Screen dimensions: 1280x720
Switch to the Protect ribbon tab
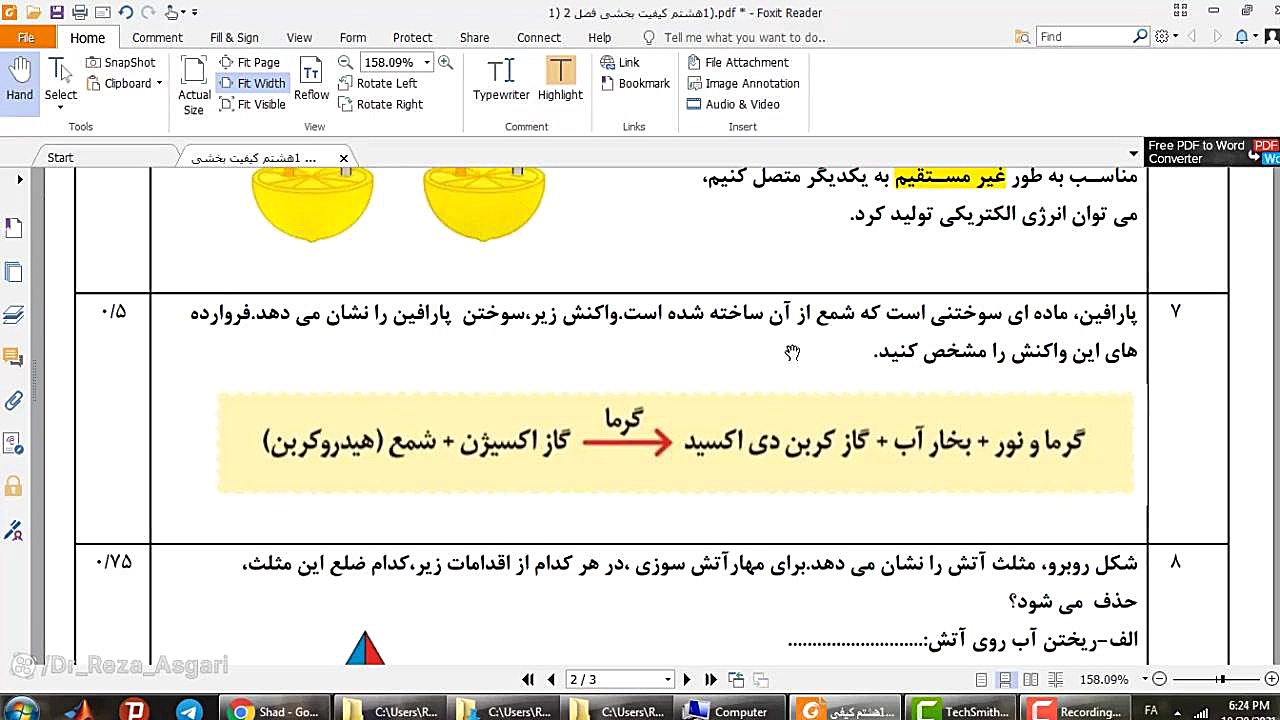click(x=412, y=37)
